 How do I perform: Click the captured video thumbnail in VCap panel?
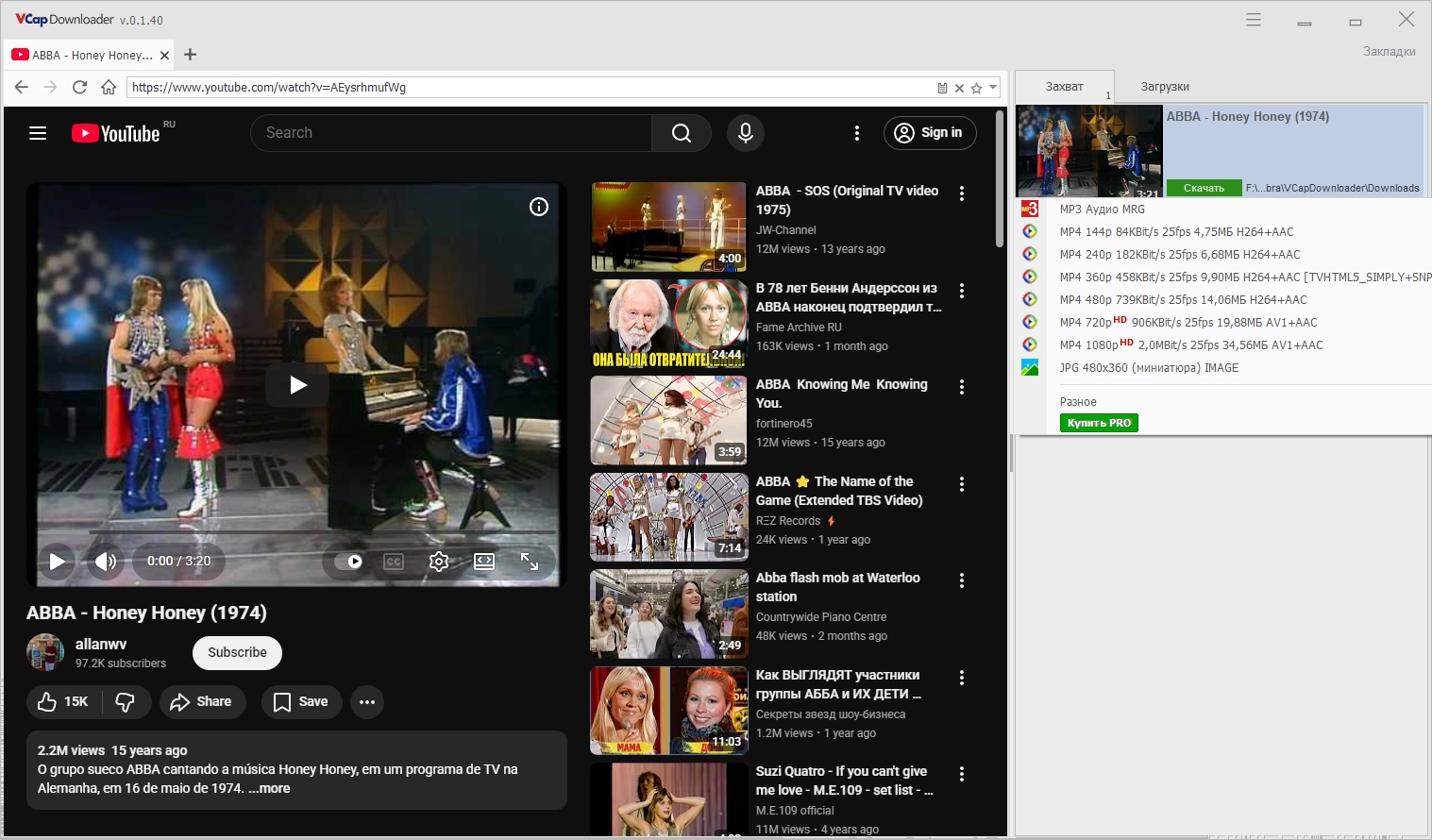[1089, 151]
